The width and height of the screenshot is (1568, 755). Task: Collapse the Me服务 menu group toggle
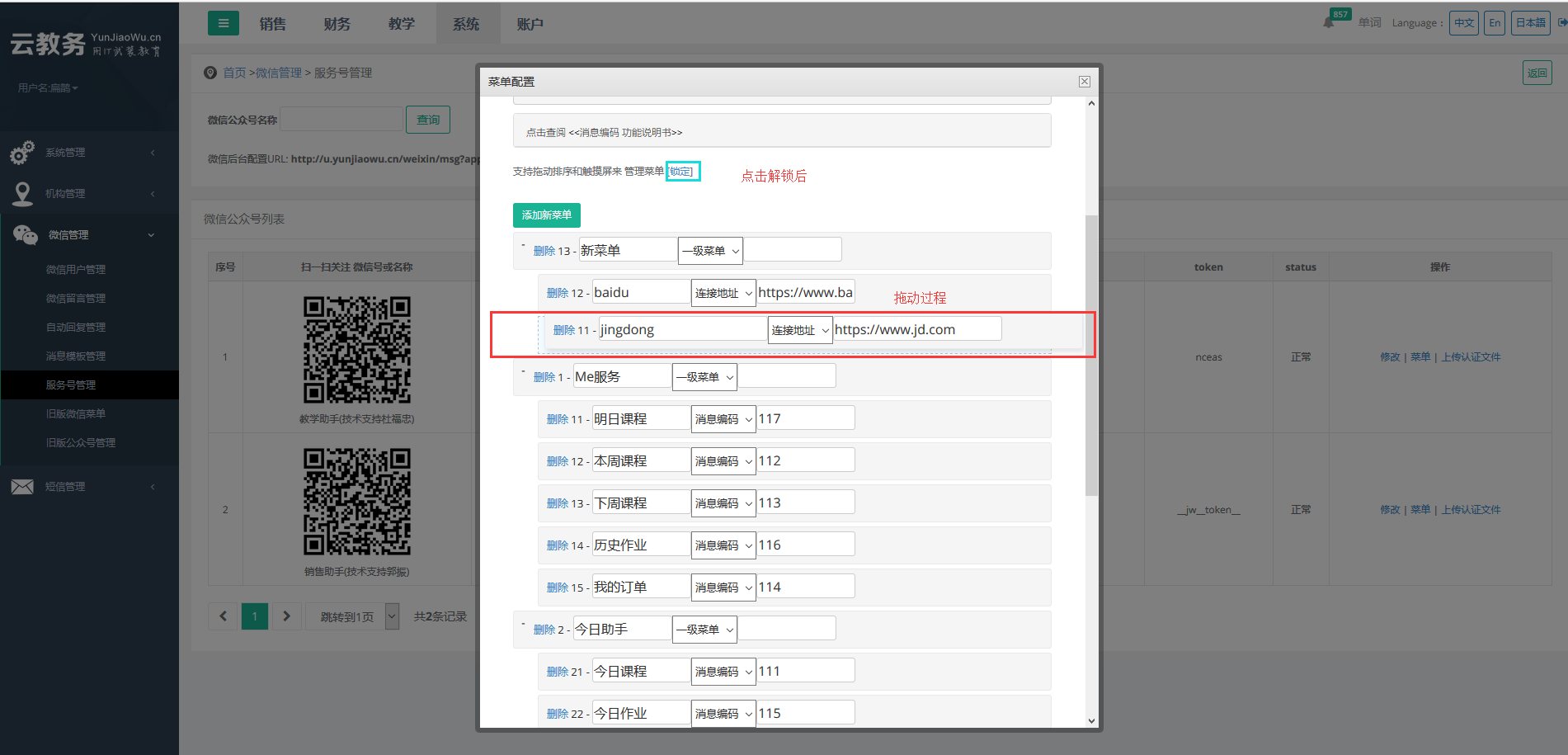[523, 371]
